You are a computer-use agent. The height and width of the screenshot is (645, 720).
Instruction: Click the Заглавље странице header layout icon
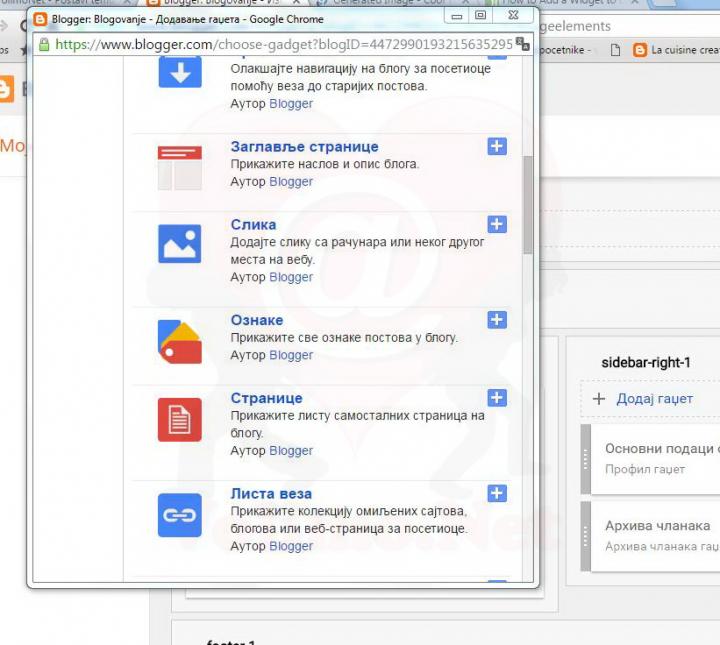[180, 167]
